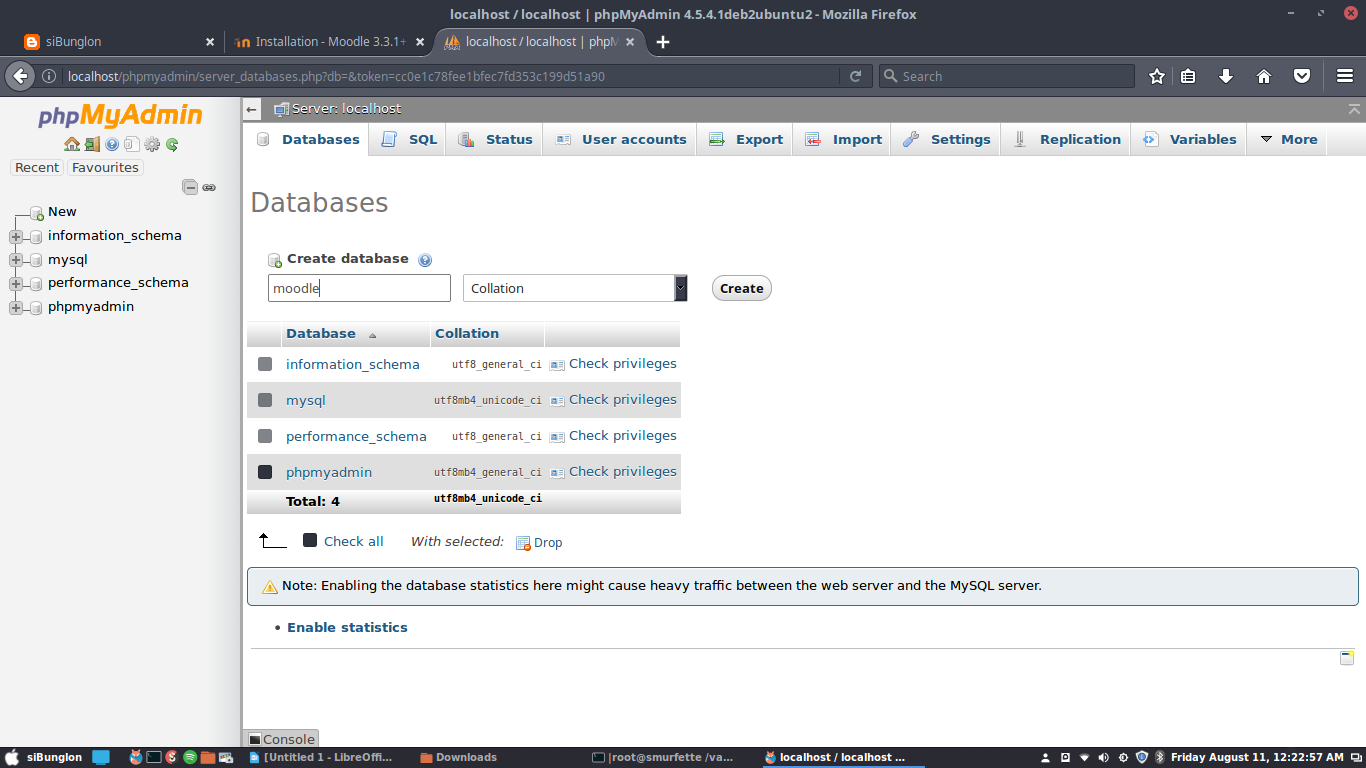Show bookmarks list icon in Firefox toolbar
The width and height of the screenshot is (1366, 768).
1188,76
